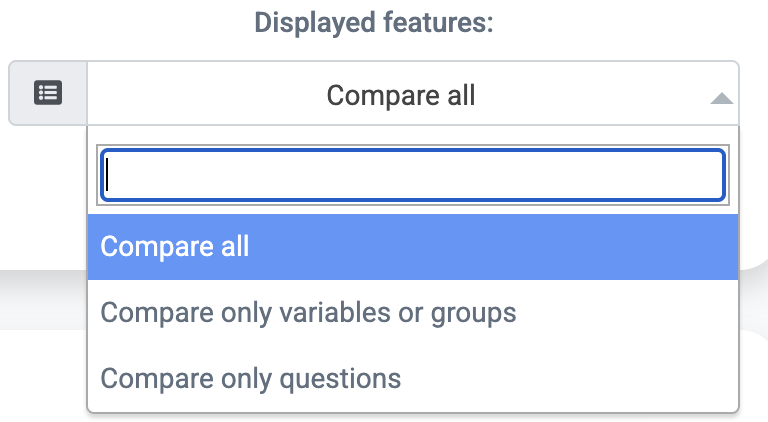This screenshot has height=422, width=768.
Task: Click the Displayed features label
Action: pyautogui.click(x=374, y=23)
